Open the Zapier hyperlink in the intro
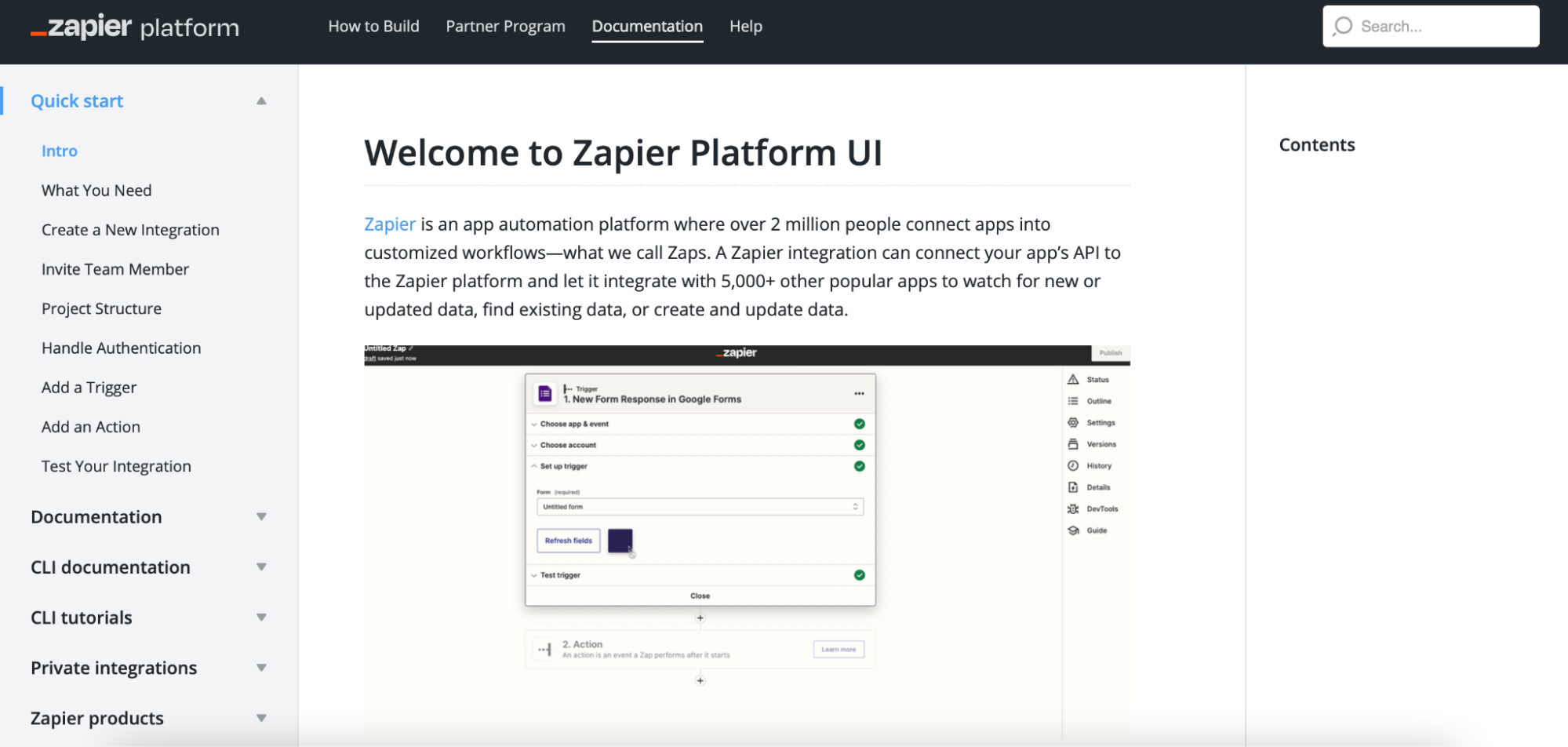Viewport: 1568px width, 747px height. point(389,224)
